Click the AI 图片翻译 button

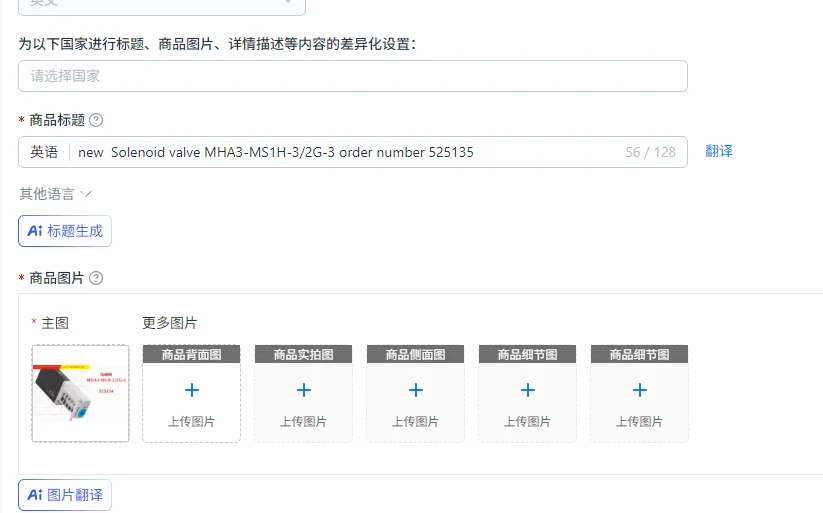pos(65,495)
